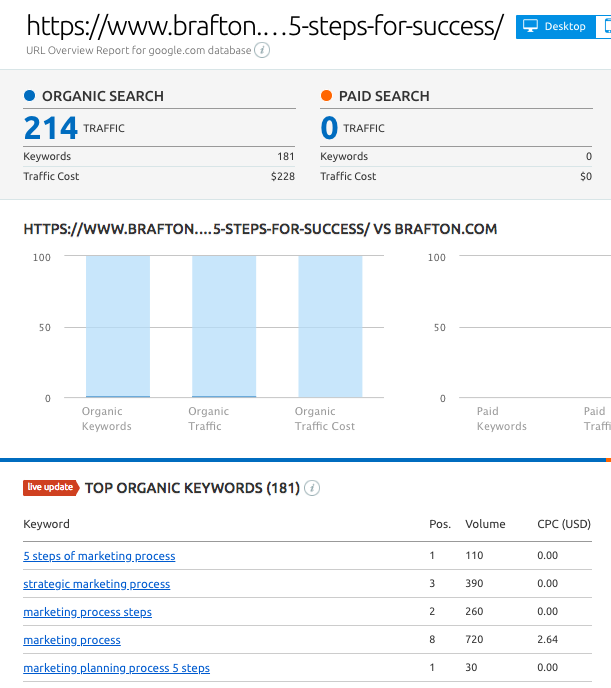Image resolution: width=611 pixels, height=688 pixels.
Task: Sort table by Volume column header
Action: 485,524
